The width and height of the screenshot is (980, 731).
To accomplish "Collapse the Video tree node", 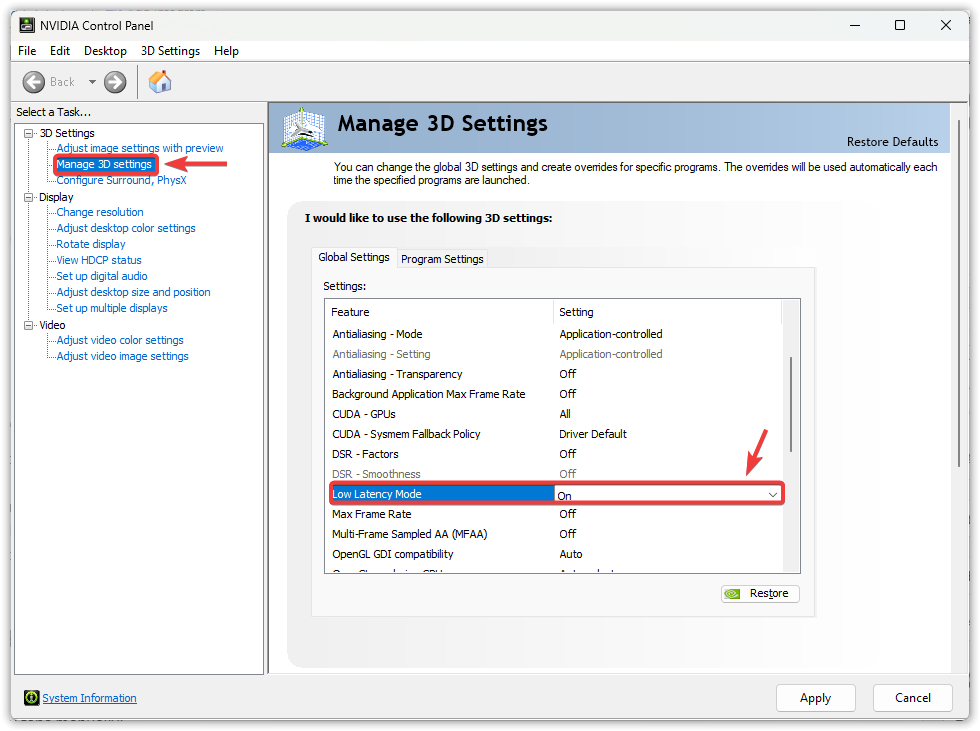I will 29,325.
